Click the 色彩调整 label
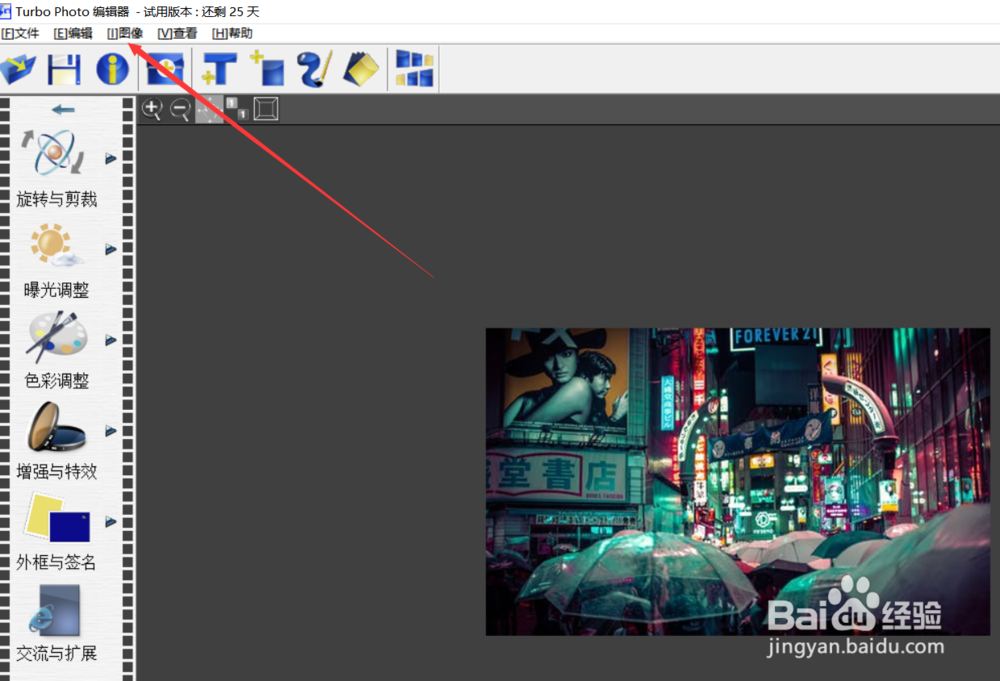Screen dimensions: 1000x681 pos(56,381)
